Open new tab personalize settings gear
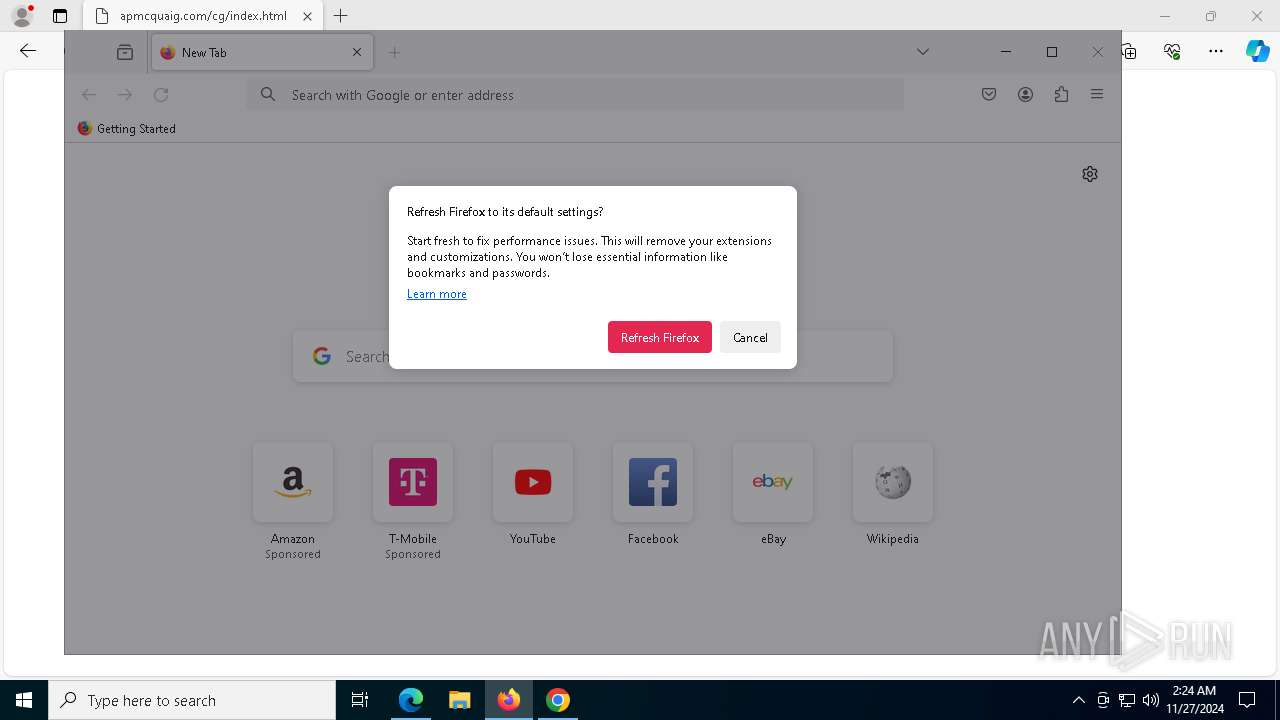The width and height of the screenshot is (1280, 720). (x=1090, y=174)
